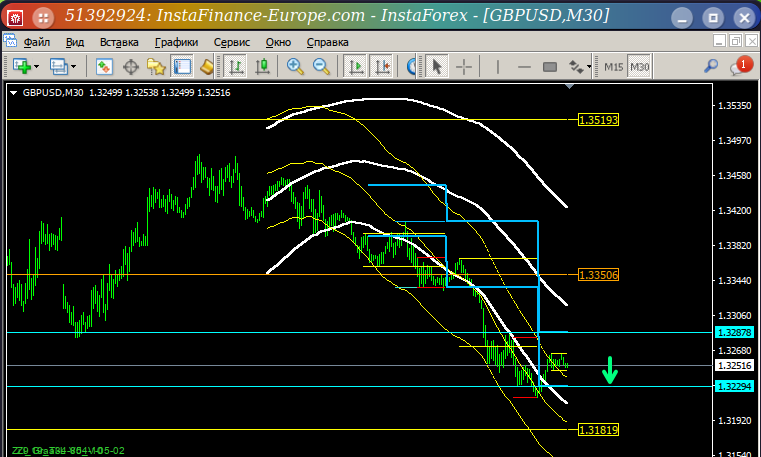Click the cyan 1.32878 price label

(735, 332)
